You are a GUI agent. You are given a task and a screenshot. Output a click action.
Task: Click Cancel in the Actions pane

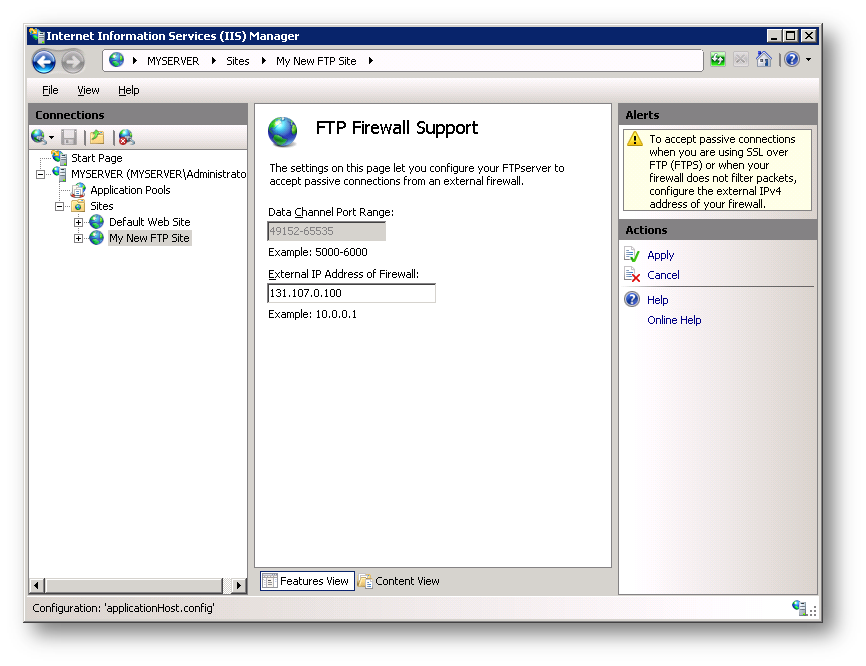click(663, 275)
